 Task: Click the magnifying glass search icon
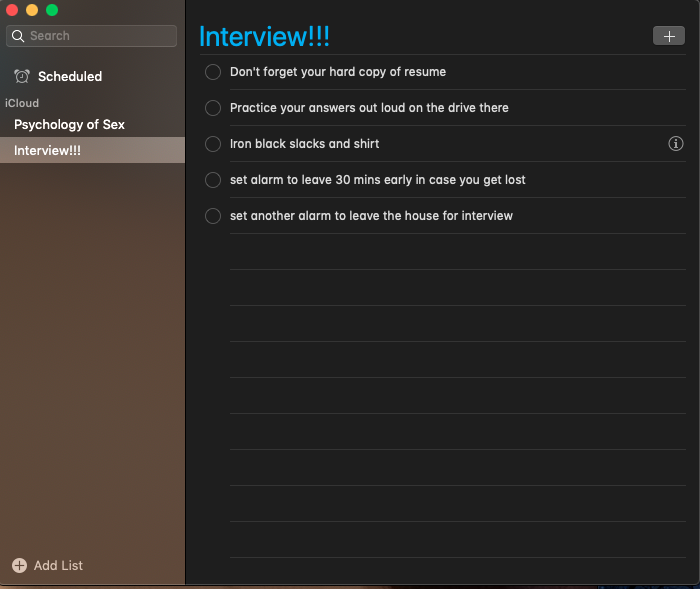click(x=18, y=36)
